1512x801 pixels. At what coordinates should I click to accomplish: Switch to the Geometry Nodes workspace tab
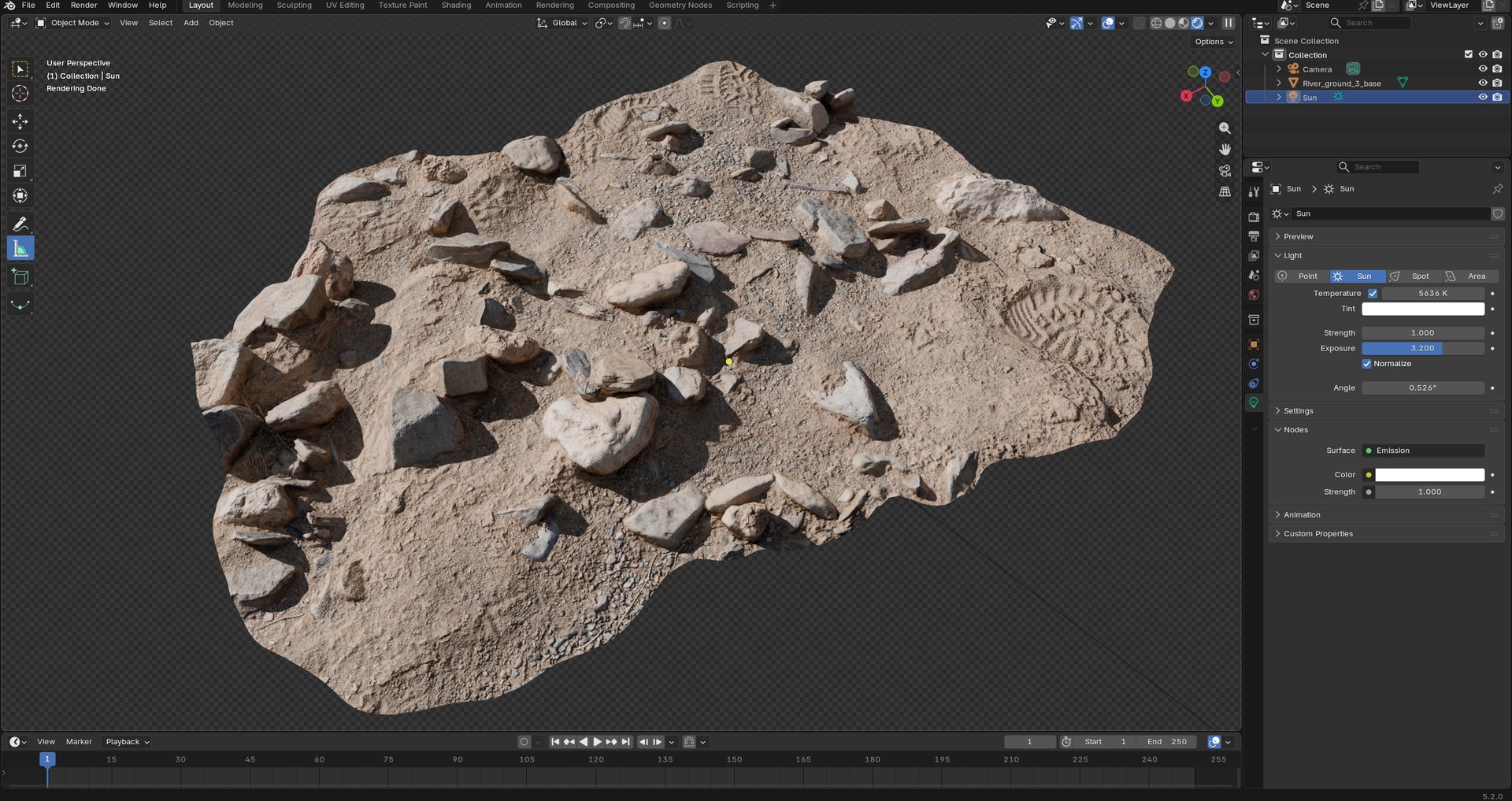[680, 5]
